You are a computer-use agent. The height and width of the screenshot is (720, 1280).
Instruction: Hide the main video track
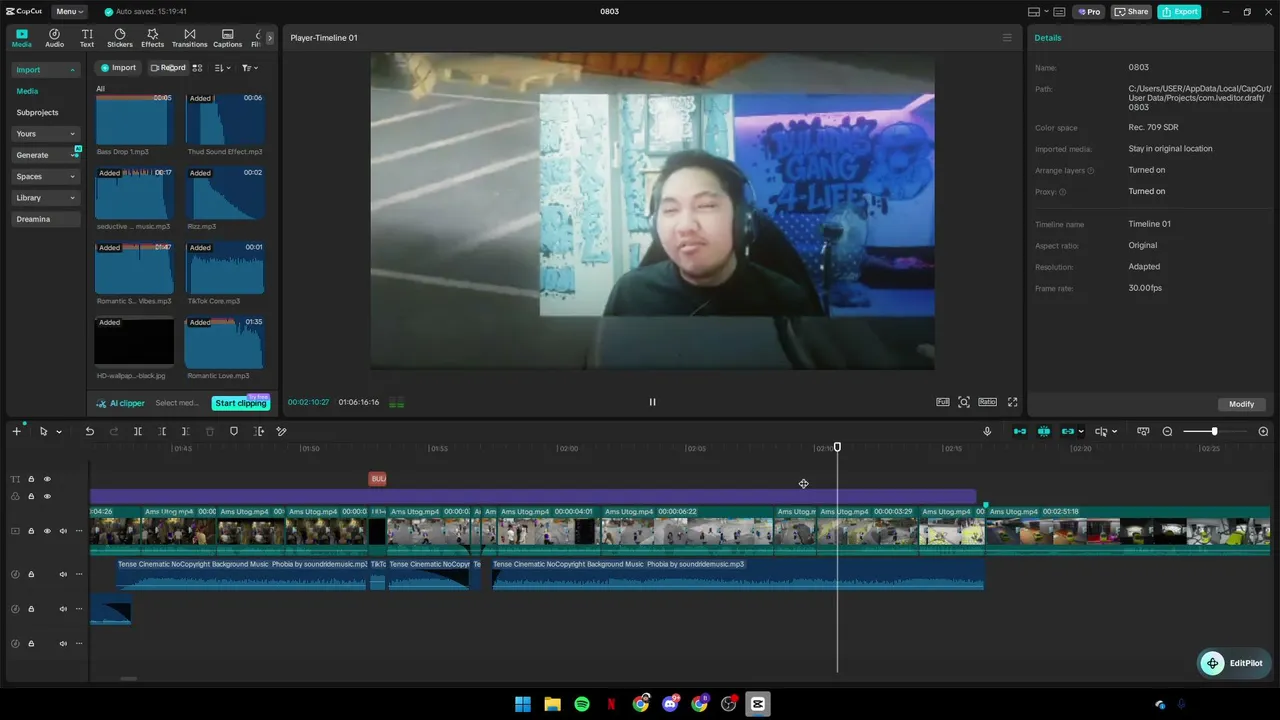[46, 531]
